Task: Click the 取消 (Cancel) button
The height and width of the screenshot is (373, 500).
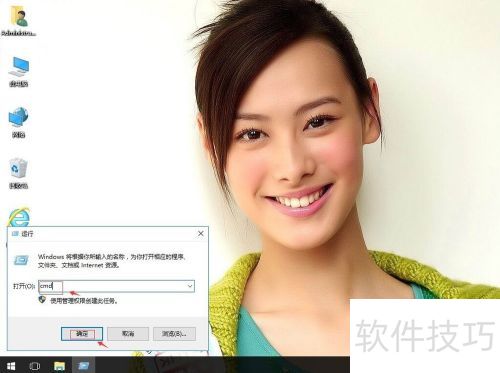Action: (128, 334)
